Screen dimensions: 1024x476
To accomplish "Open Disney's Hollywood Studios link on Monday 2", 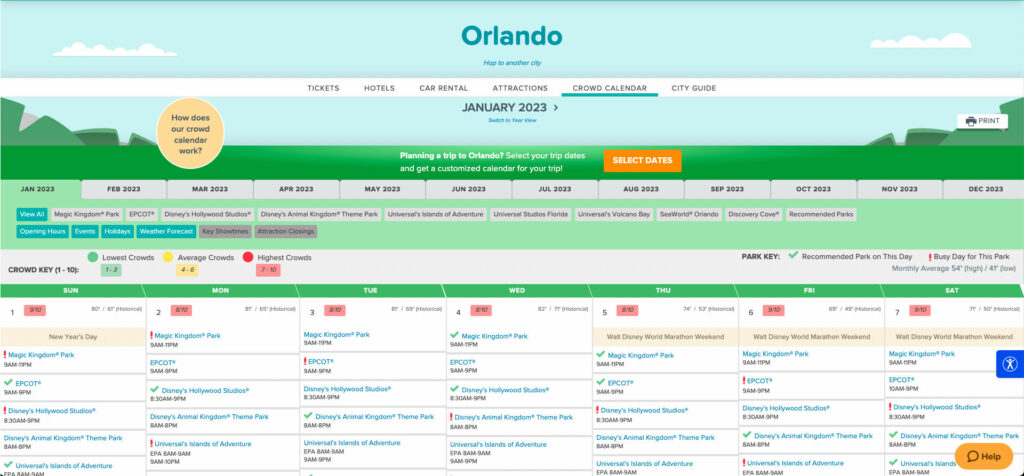I will pos(205,390).
